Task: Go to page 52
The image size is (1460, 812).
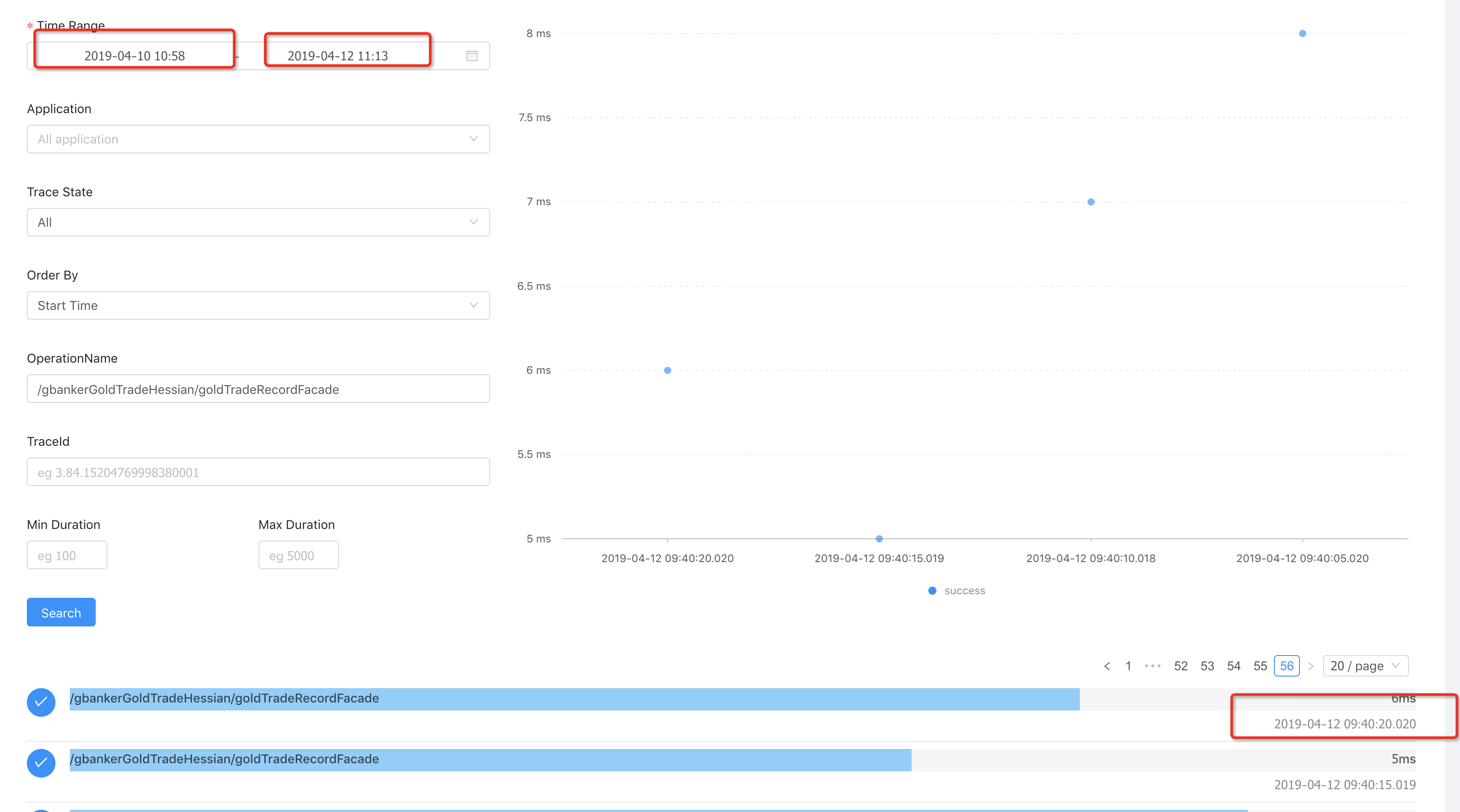Action: click(x=1181, y=666)
